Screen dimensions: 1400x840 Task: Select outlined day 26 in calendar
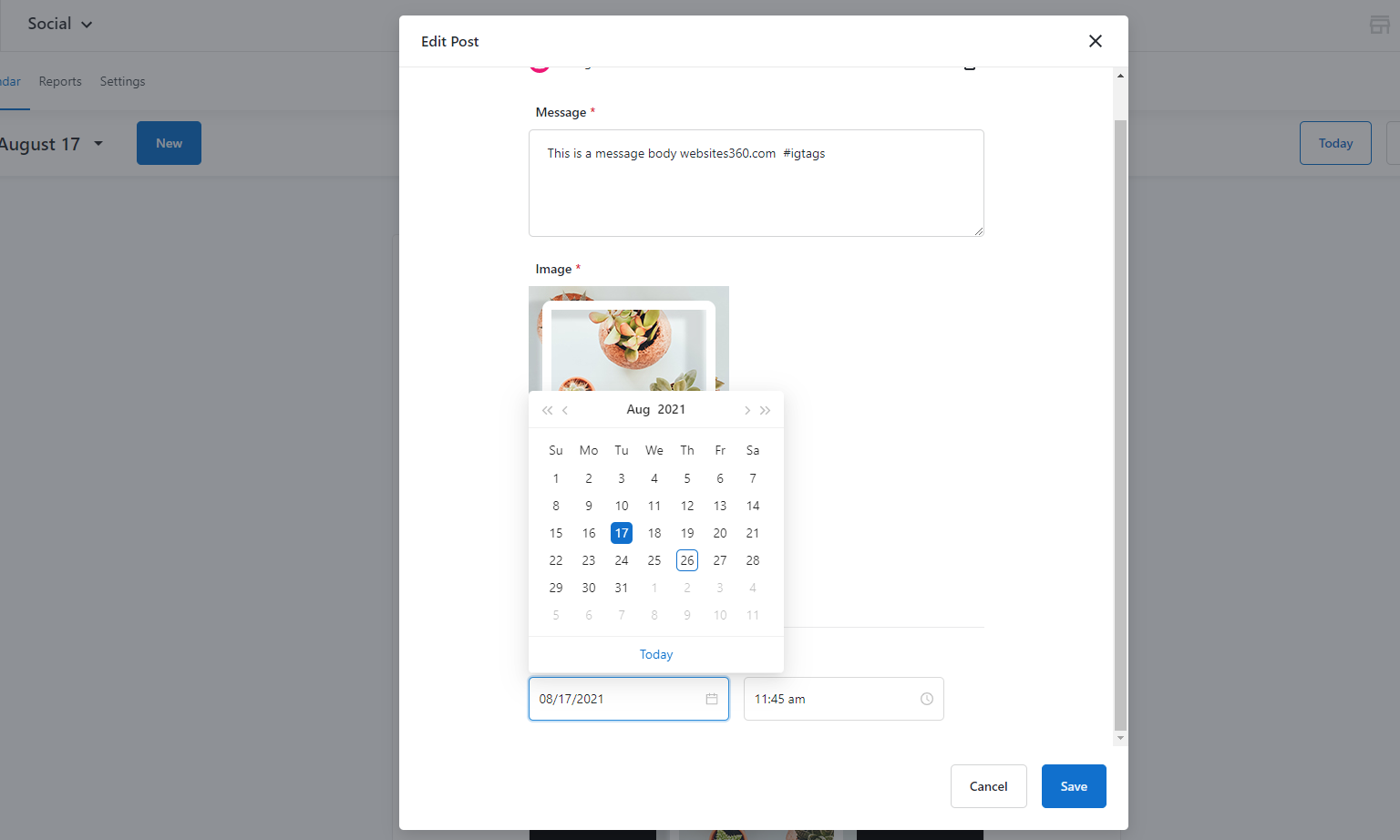[x=687, y=560]
